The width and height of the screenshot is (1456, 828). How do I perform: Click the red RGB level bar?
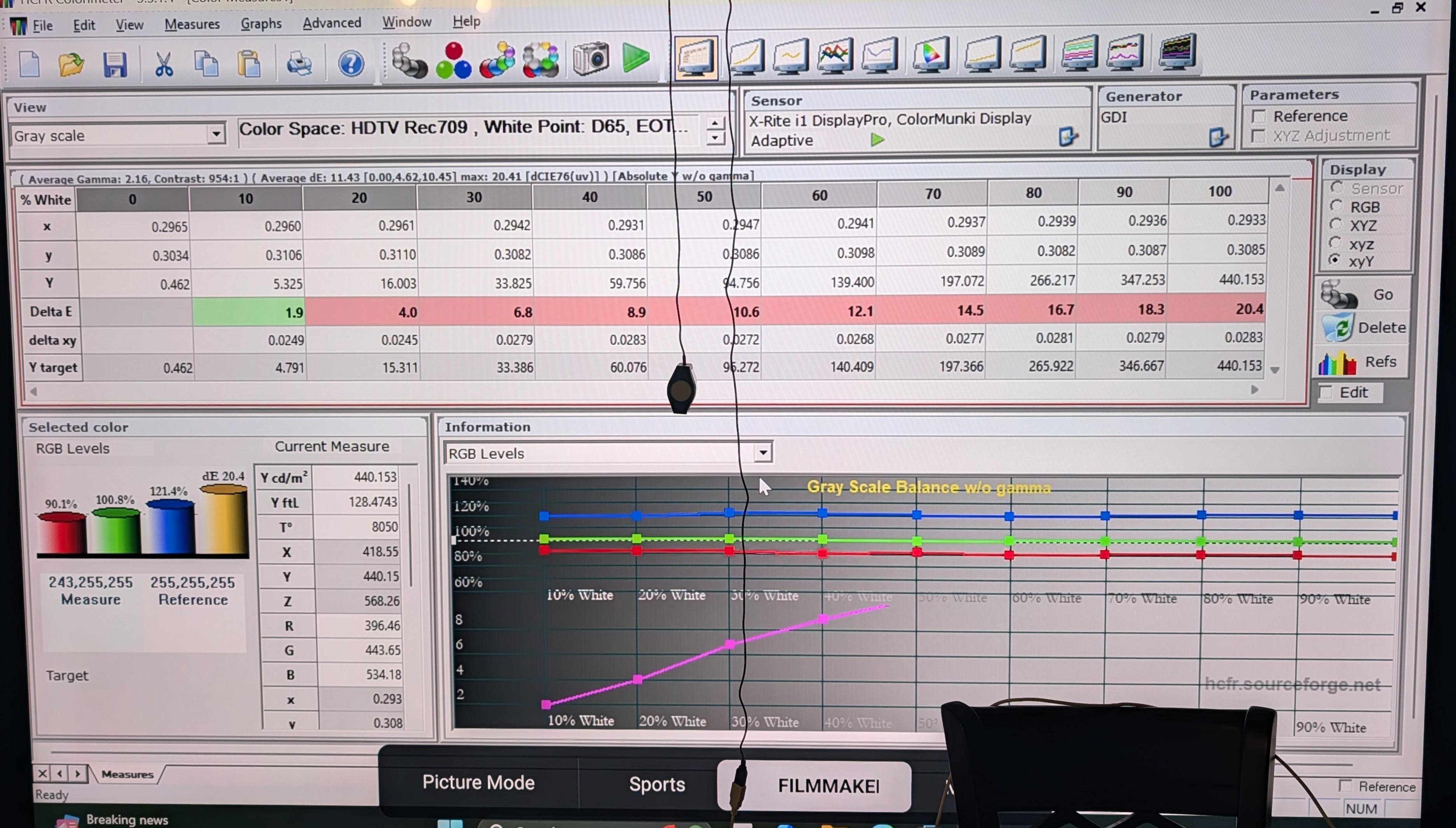point(61,532)
